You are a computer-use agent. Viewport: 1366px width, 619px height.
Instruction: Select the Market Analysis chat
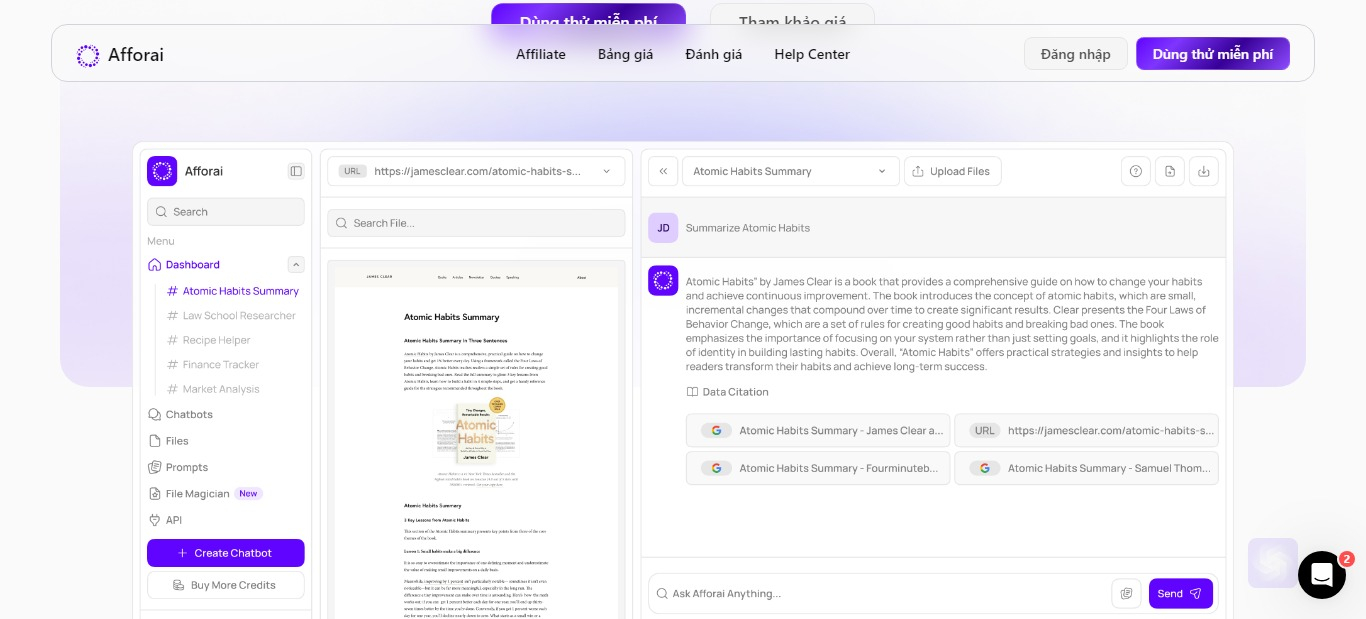[213, 389]
